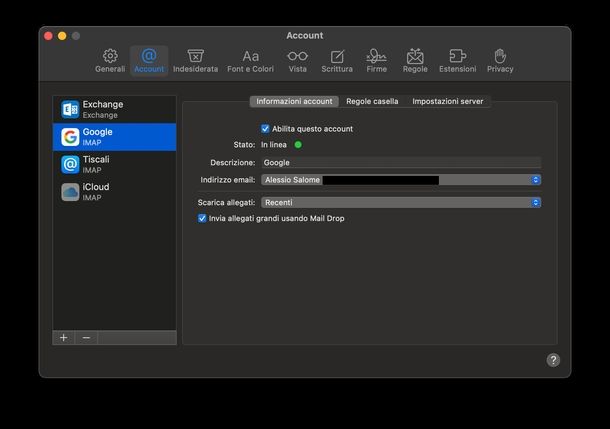The width and height of the screenshot is (610, 429).
Task: Switch to the Impostazioni server tab
Action: 447,102
